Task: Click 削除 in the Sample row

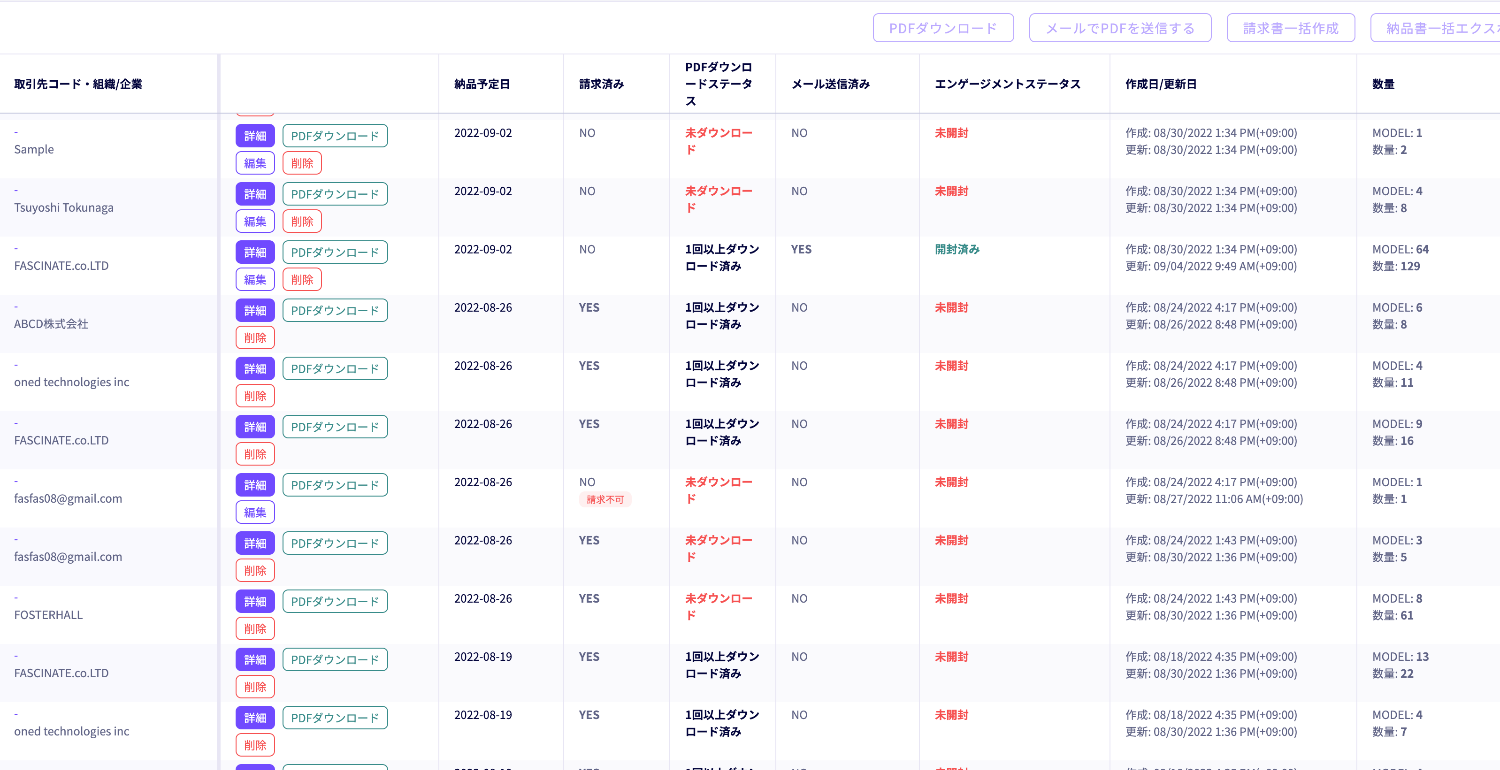Action: (302, 163)
